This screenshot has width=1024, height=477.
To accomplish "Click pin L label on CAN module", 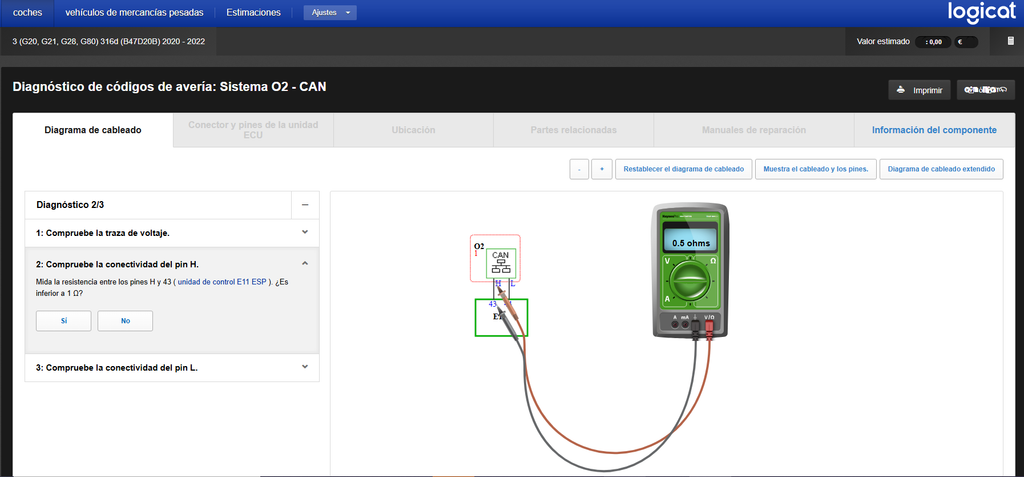I will (x=513, y=284).
